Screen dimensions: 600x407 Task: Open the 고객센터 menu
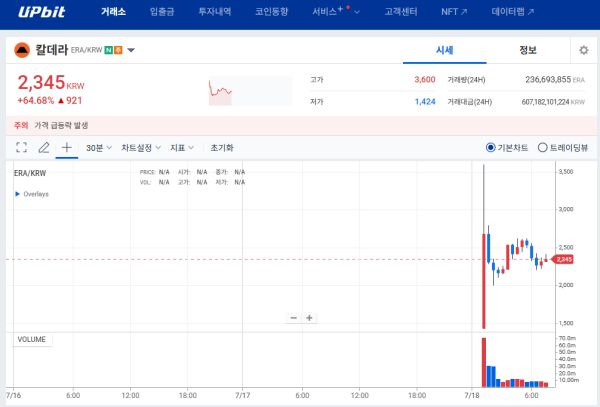pyautogui.click(x=401, y=11)
